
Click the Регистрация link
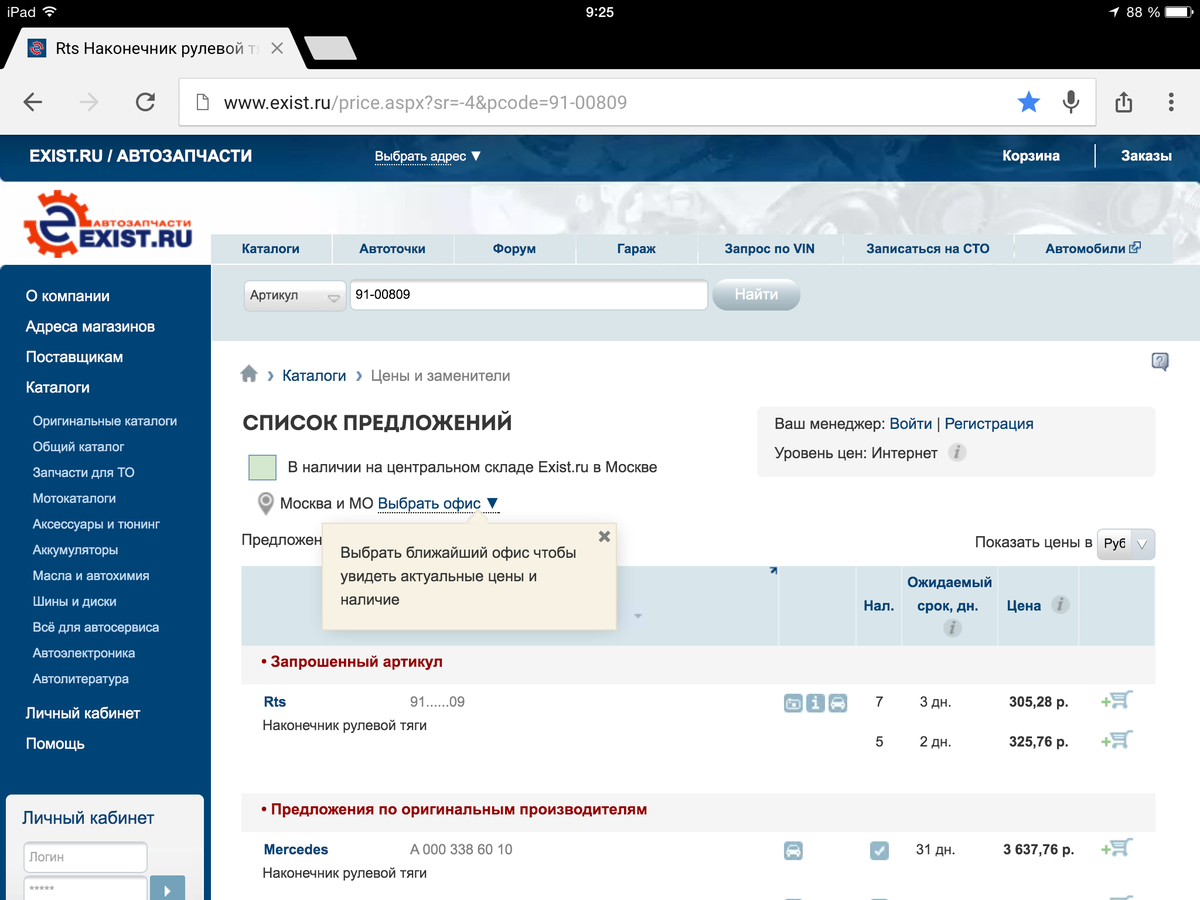click(989, 423)
